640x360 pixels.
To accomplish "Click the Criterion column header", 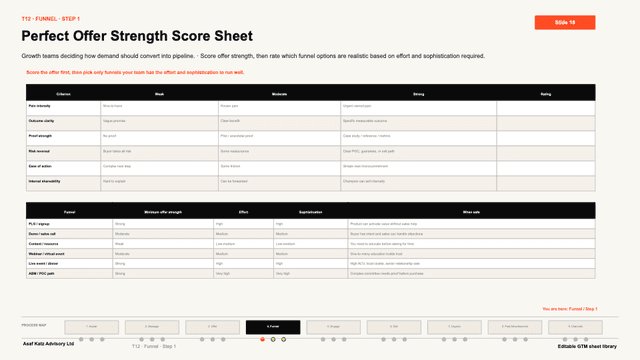I will 63,94.
